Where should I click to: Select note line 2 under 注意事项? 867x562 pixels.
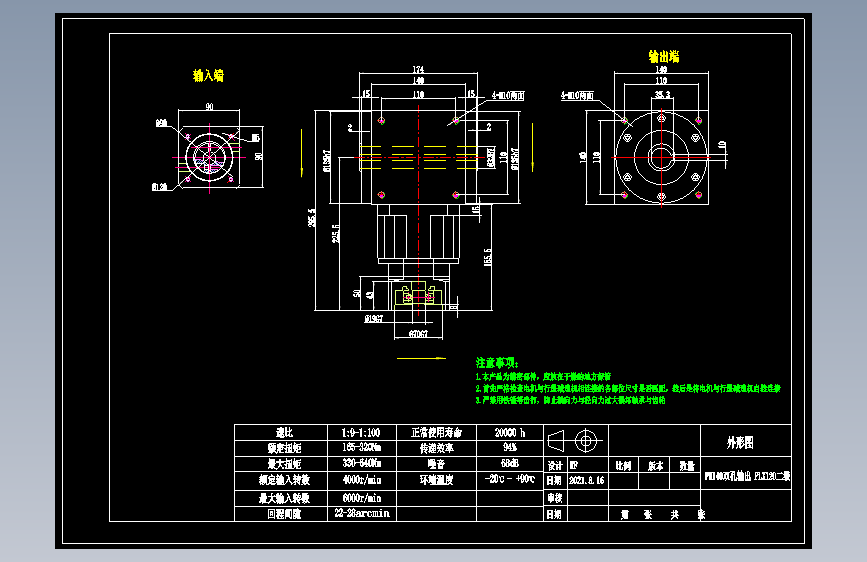628,388
